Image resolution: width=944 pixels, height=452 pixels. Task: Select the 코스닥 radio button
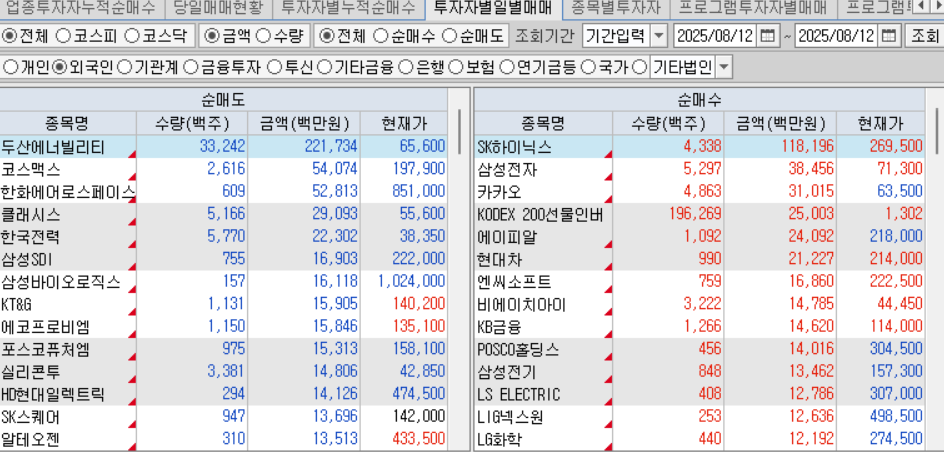coord(132,36)
